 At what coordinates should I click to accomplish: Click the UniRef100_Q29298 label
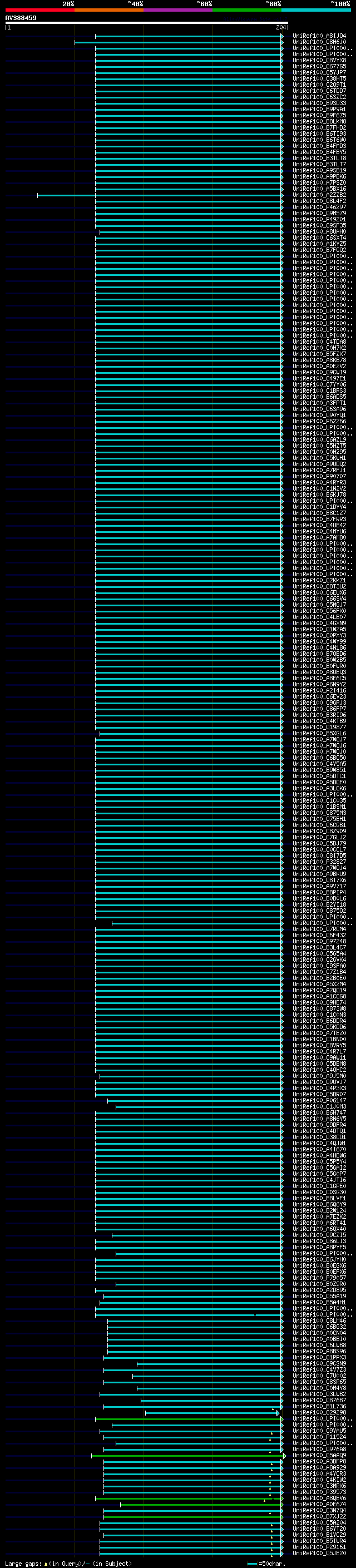[319, 1413]
